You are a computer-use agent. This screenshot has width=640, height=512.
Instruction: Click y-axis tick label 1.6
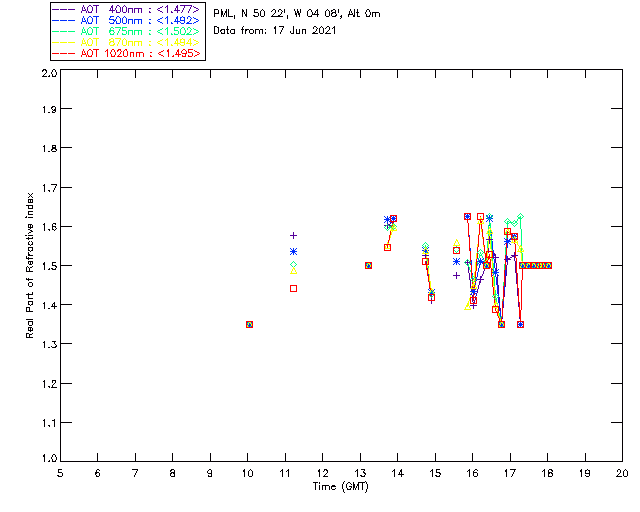point(49,227)
